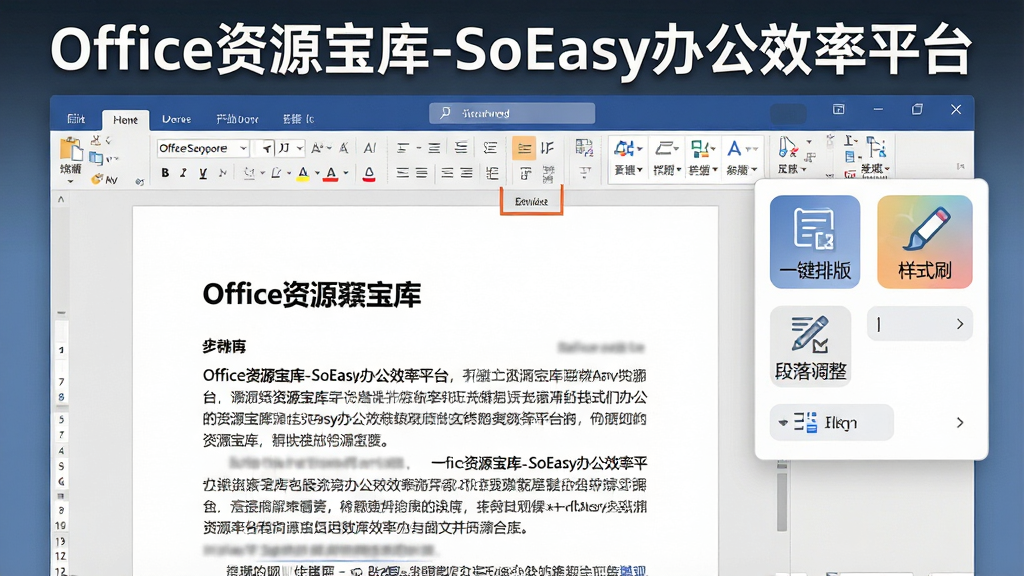Toggle strikethrough formatting

click(x=222, y=173)
